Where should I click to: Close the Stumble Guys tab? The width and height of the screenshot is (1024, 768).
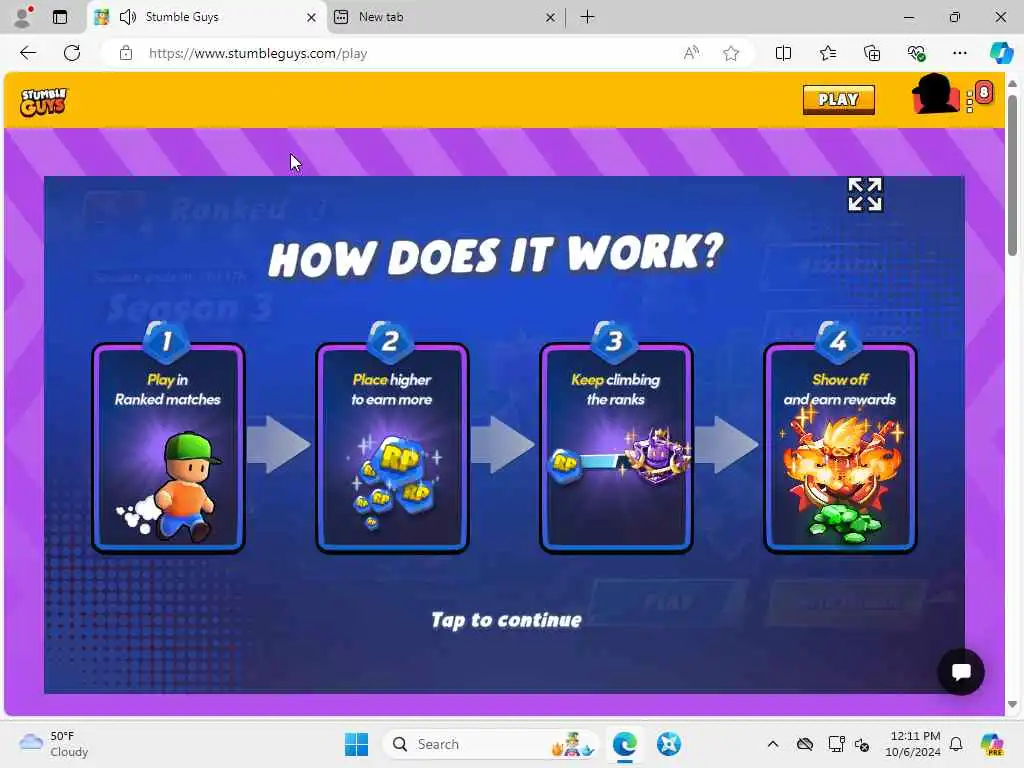312,18
